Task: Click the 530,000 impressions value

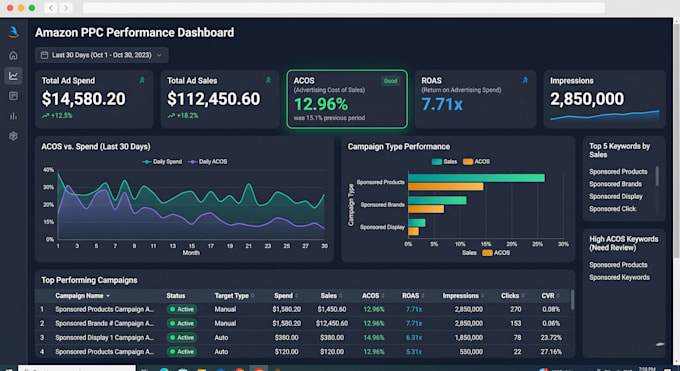Action: point(471,351)
